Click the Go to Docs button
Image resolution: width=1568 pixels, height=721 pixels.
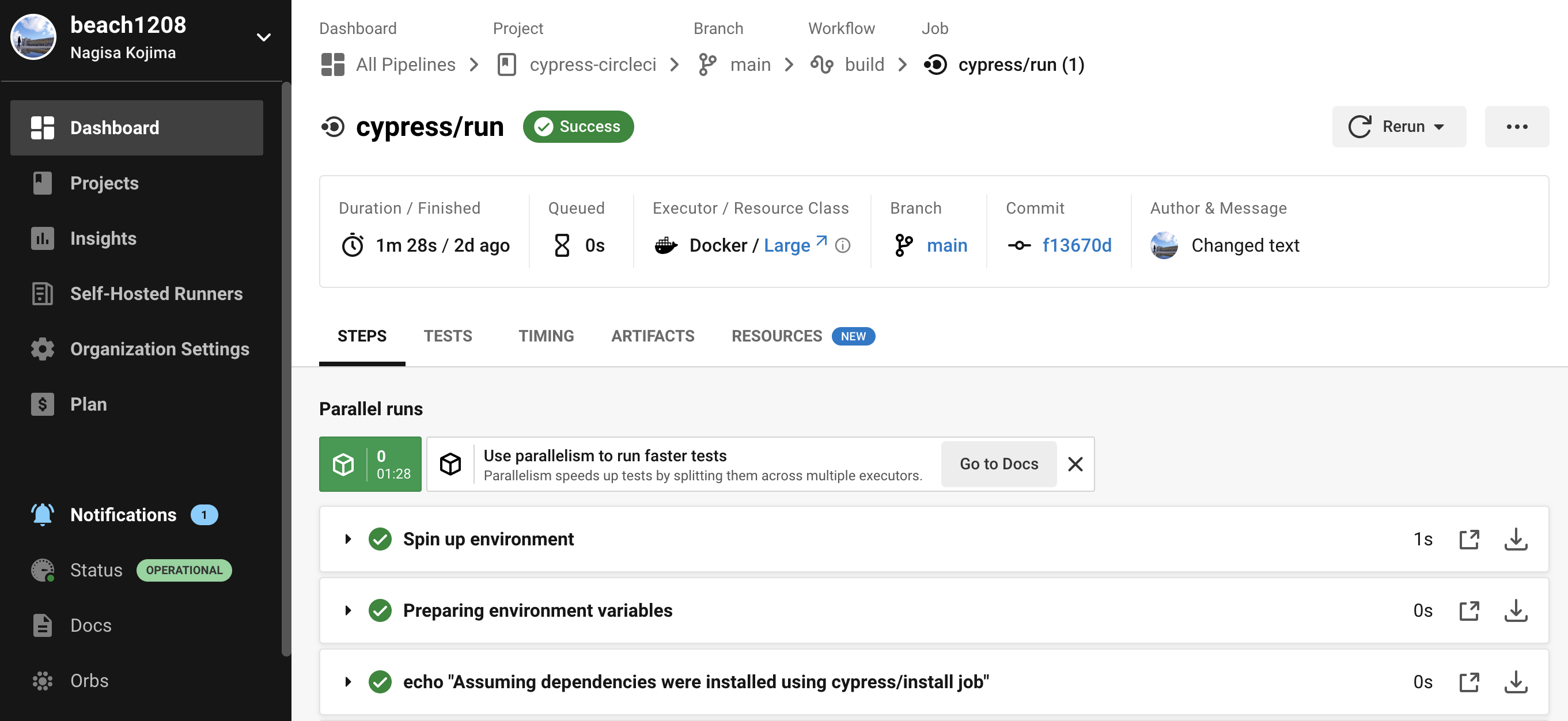pyautogui.click(x=998, y=464)
